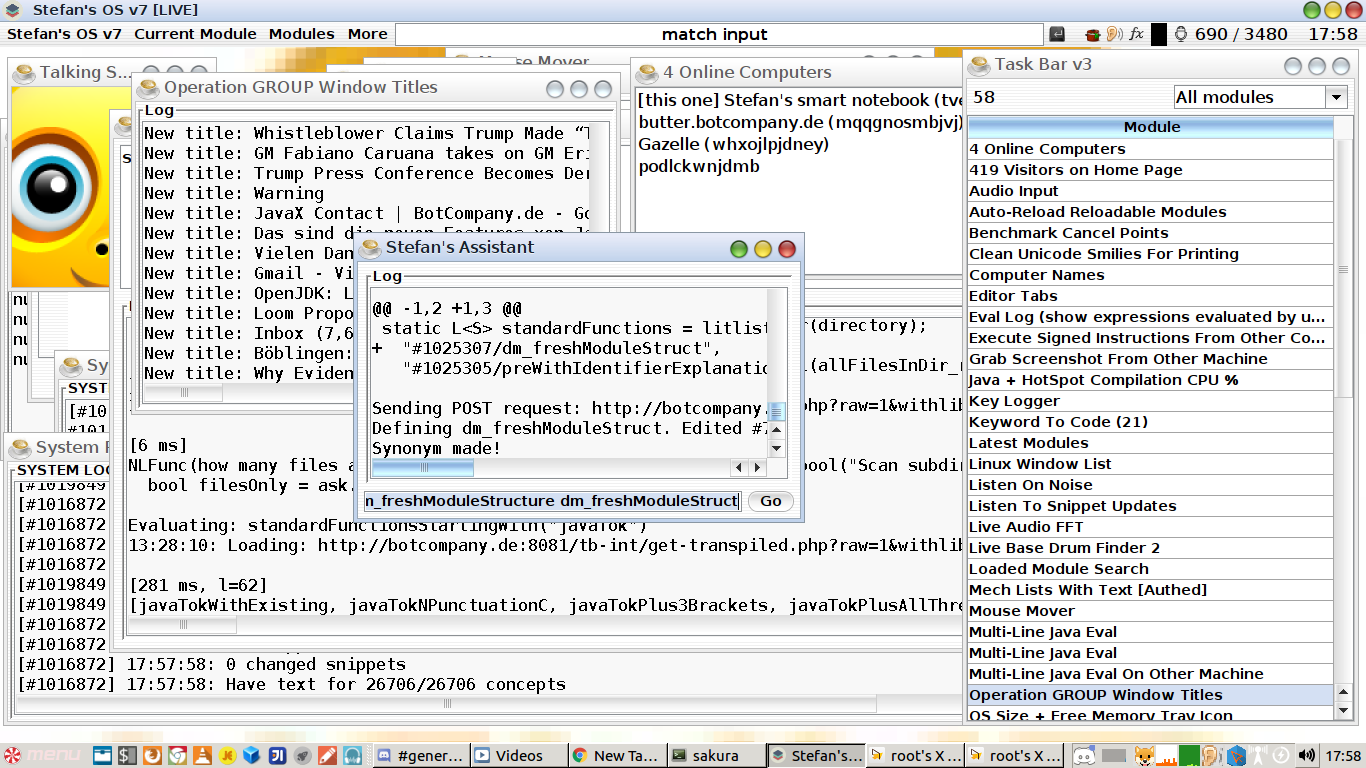Click the volume speaker tray icon
The height and width of the screenshot is (768, 1366).
click(1306, 756)
